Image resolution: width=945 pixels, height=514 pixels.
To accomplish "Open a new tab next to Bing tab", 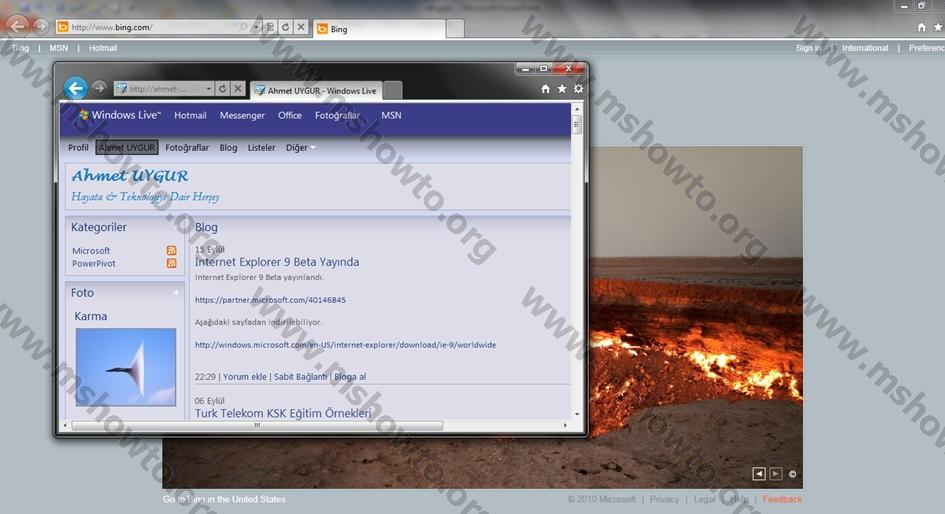I will click(x=455, y=28).
